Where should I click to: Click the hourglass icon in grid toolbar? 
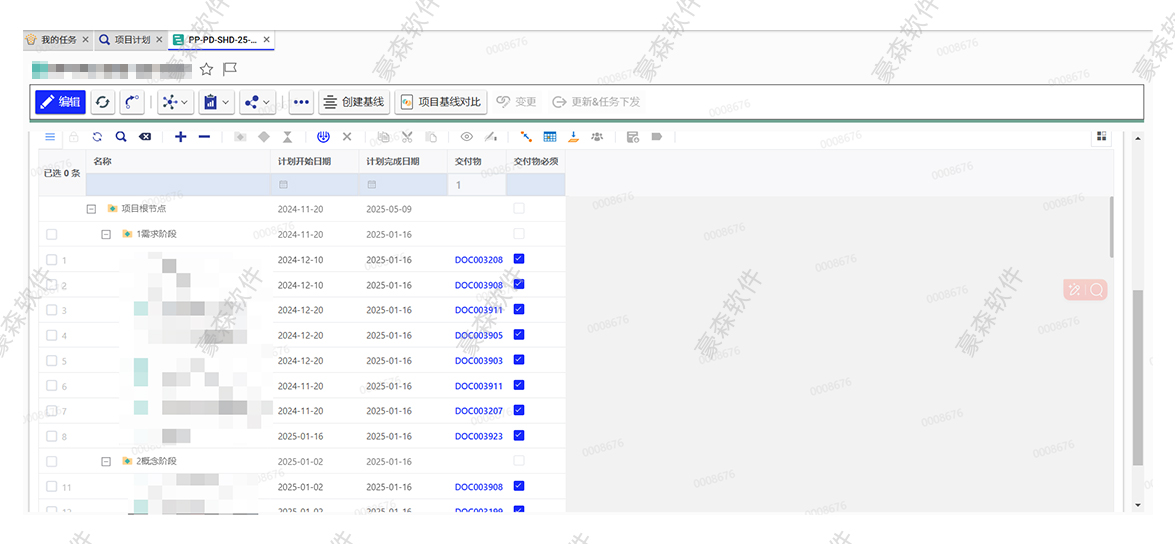click(288, 137)
